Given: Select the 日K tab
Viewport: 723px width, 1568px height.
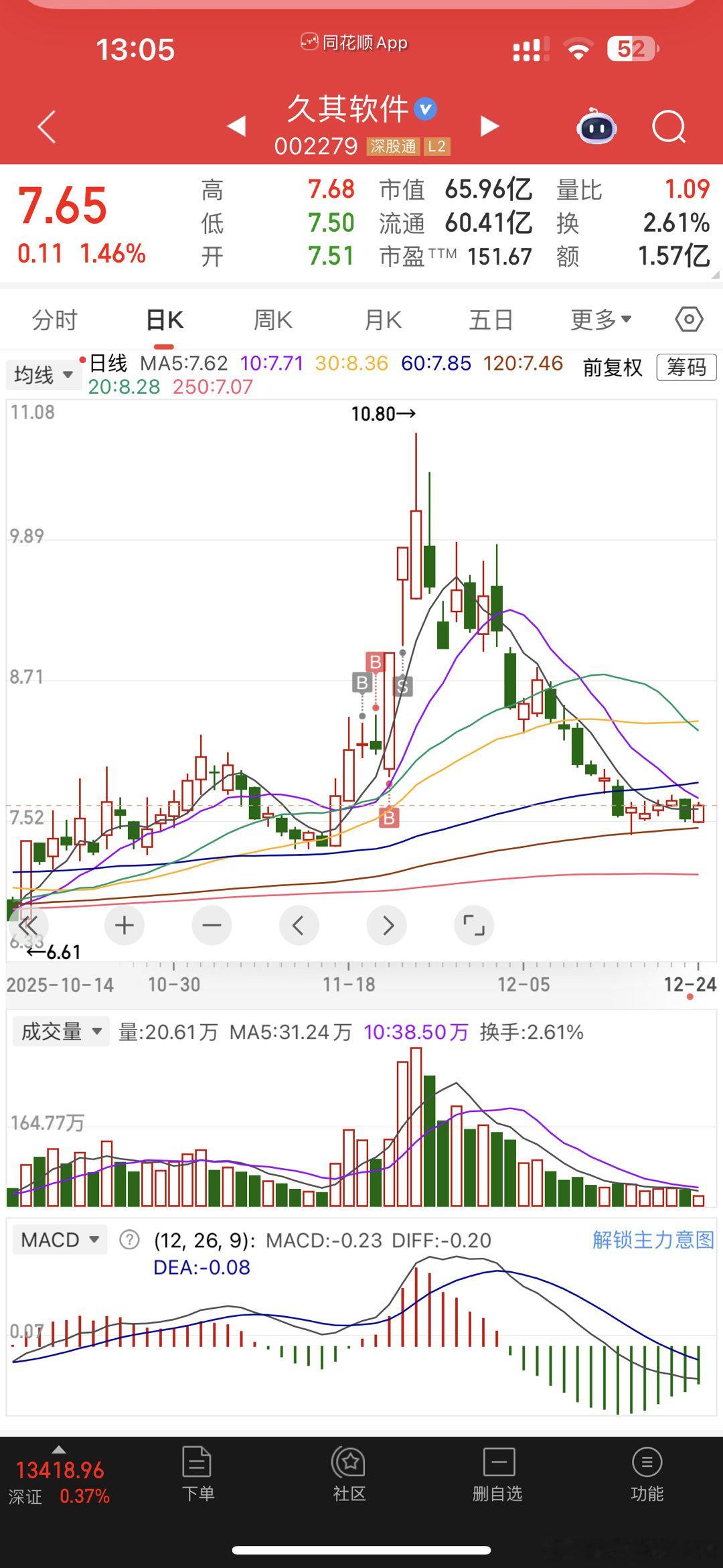Looking at the screenshot, I should (165, 319).
